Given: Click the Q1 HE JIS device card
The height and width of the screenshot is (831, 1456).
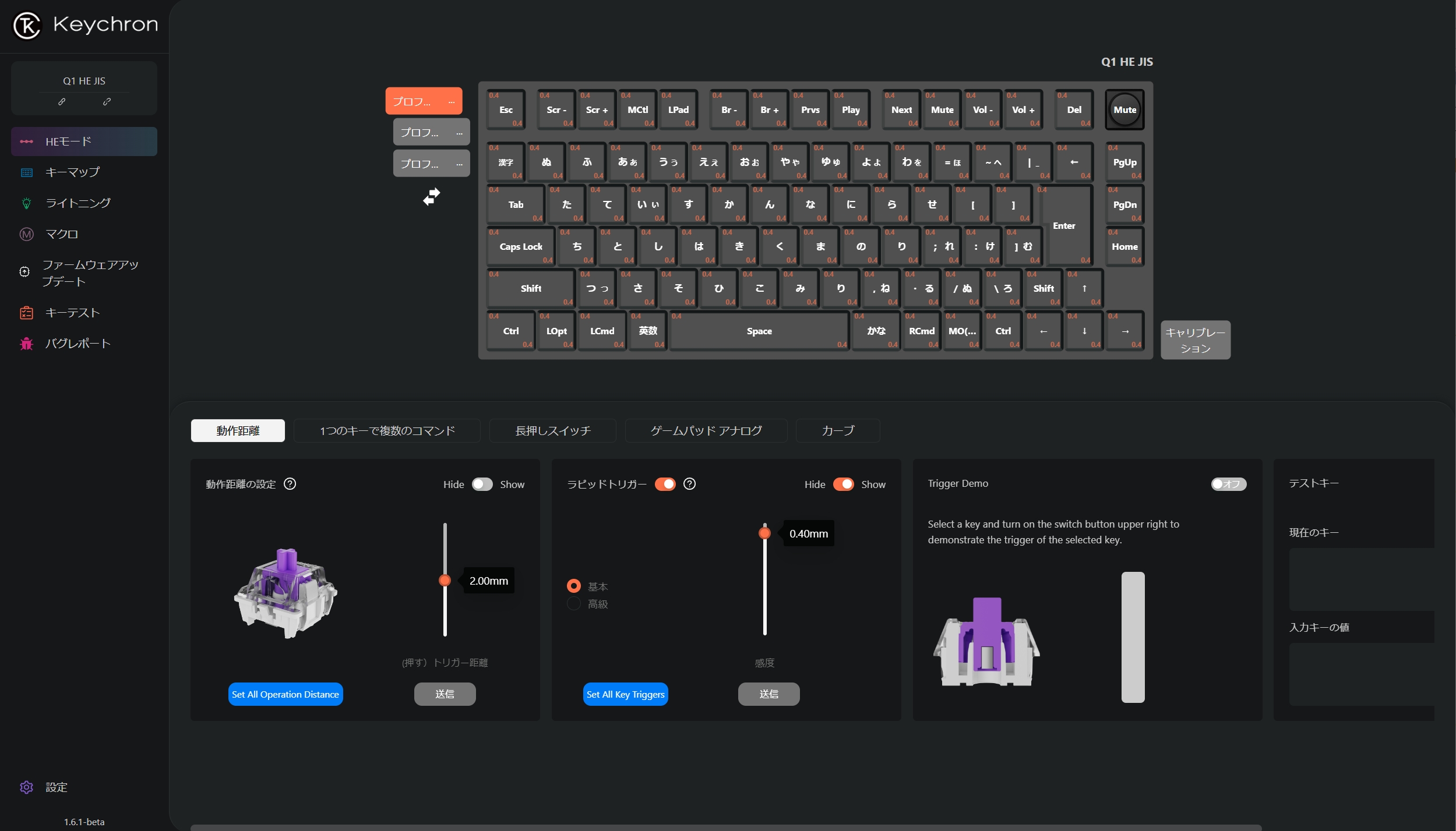Looking at the screenshot, I should 84,88.
